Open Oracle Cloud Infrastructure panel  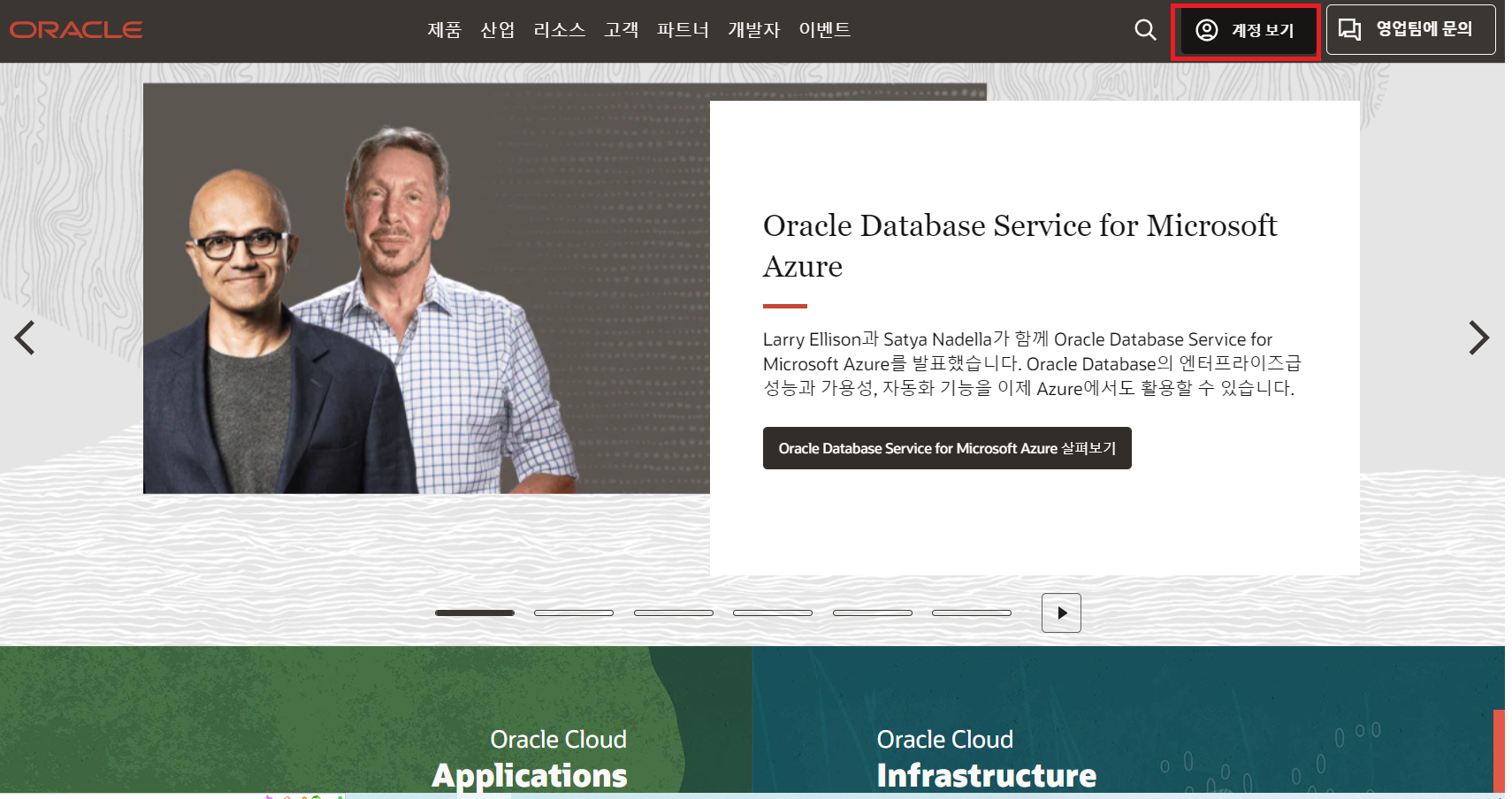(x=1128, y=719)
